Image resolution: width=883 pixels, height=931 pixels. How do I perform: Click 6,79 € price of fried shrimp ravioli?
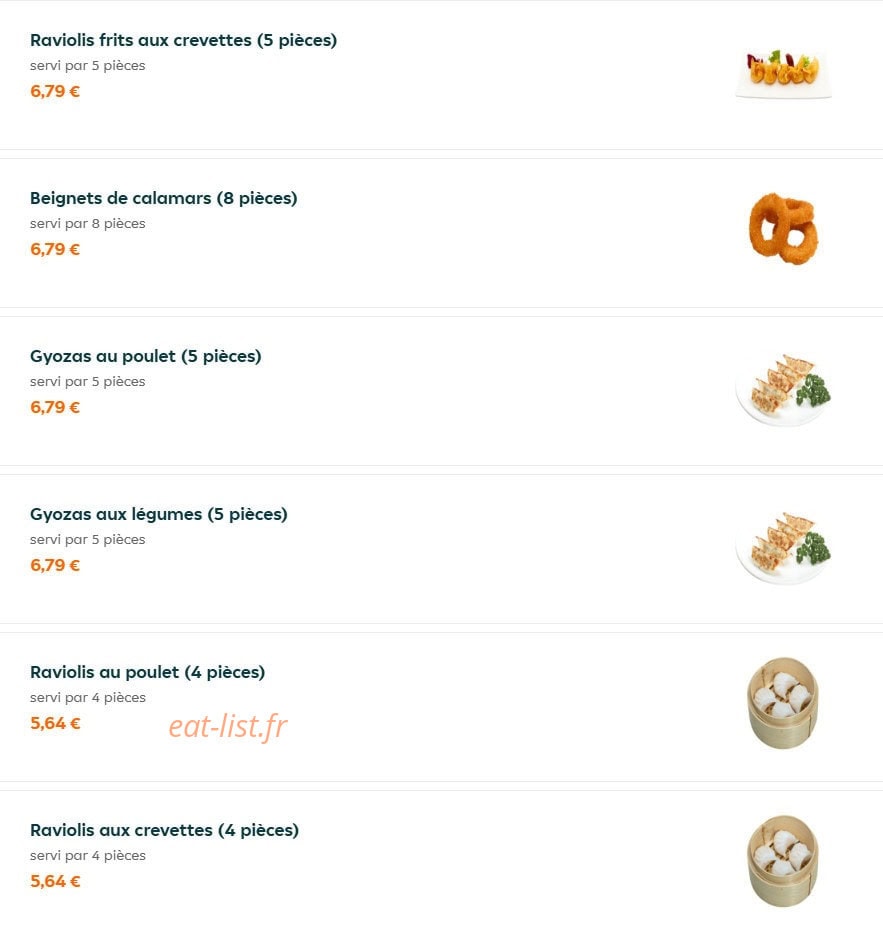pos(55,91)
